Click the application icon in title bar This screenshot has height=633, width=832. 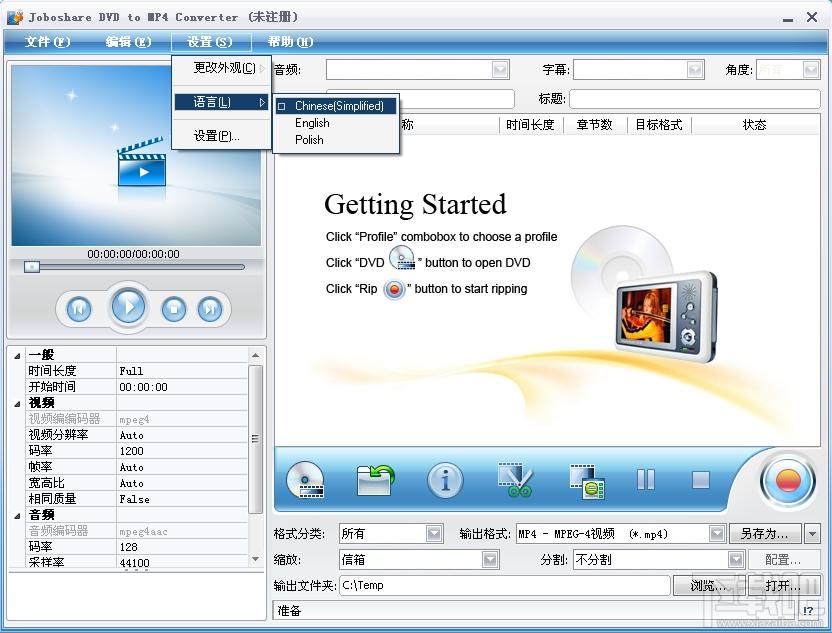15,17
